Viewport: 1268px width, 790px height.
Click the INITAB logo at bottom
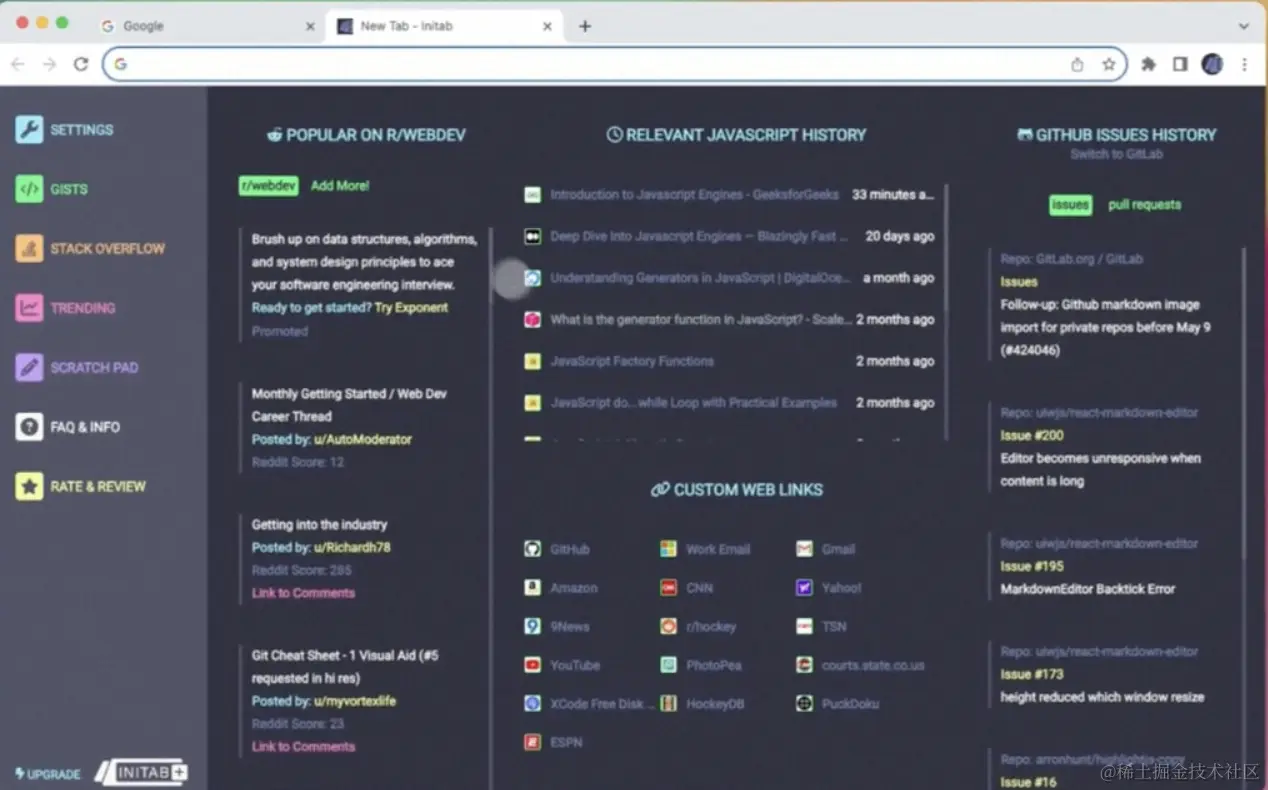pyautogui.click(x=141, y=772)
